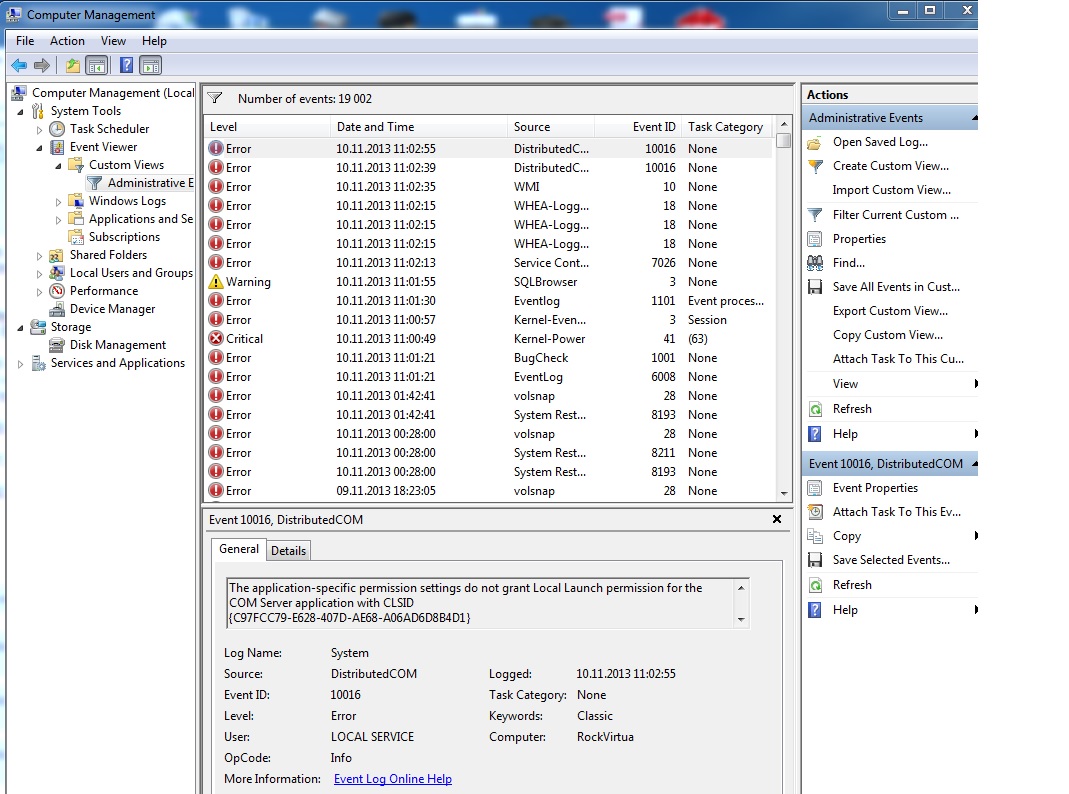Click the Up one level folder icon

[x=72, y=65]
